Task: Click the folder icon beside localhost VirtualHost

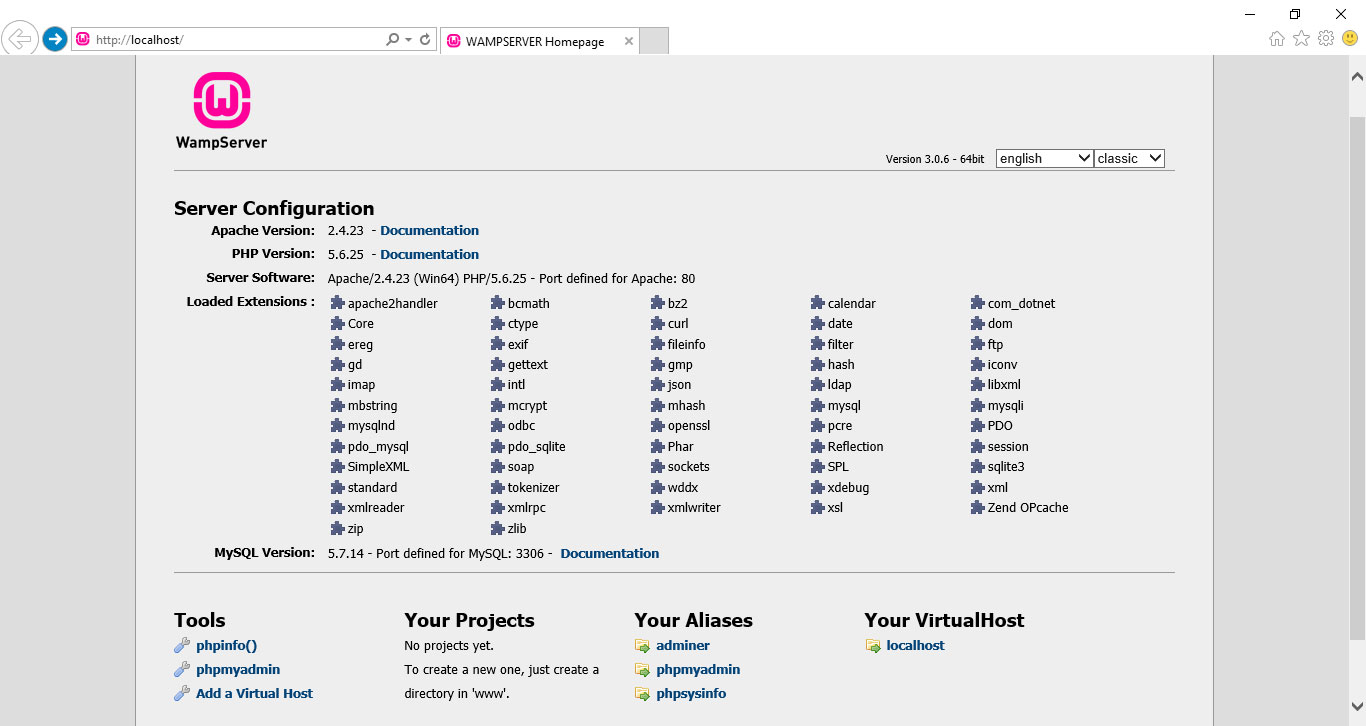Action: (873, 646)
